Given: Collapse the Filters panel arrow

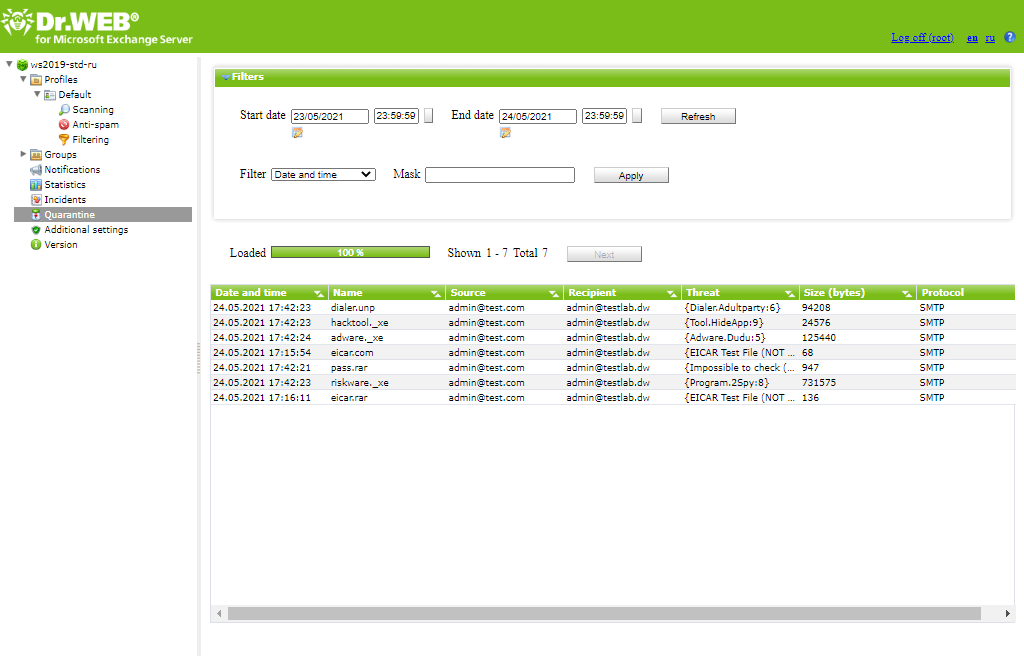Looking at the screenshot, I should tap(225, 77).
